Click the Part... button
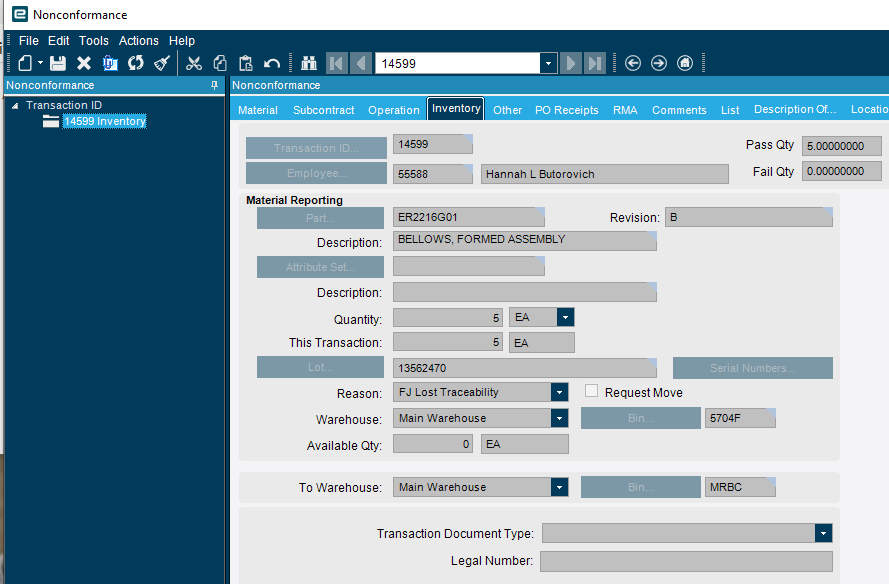Screen dimensions: 889x584 pyautogui.click(x=320, y=218)
